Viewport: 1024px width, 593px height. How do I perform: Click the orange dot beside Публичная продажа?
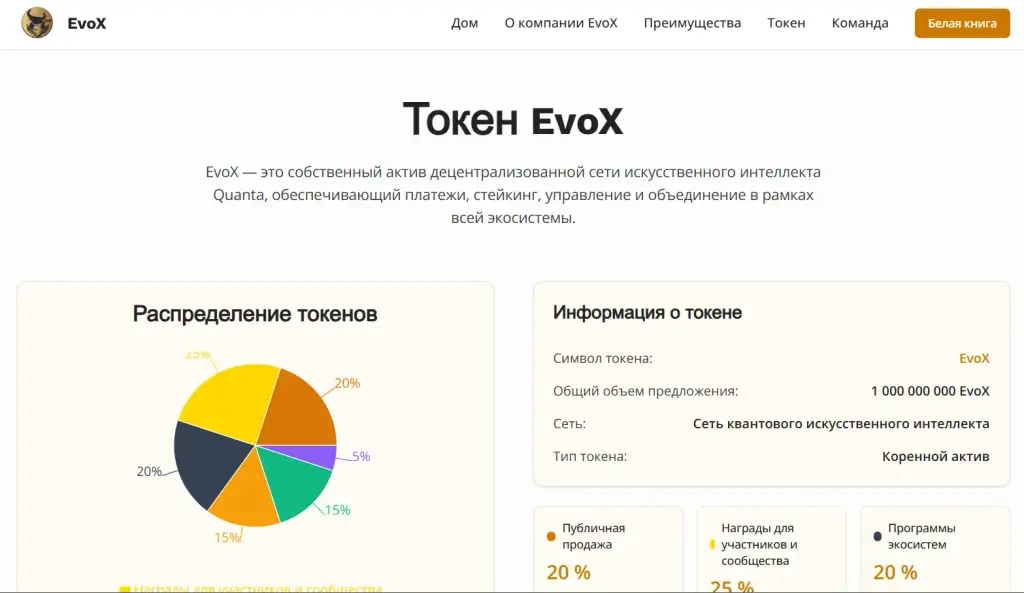click(x=551, y=536)
